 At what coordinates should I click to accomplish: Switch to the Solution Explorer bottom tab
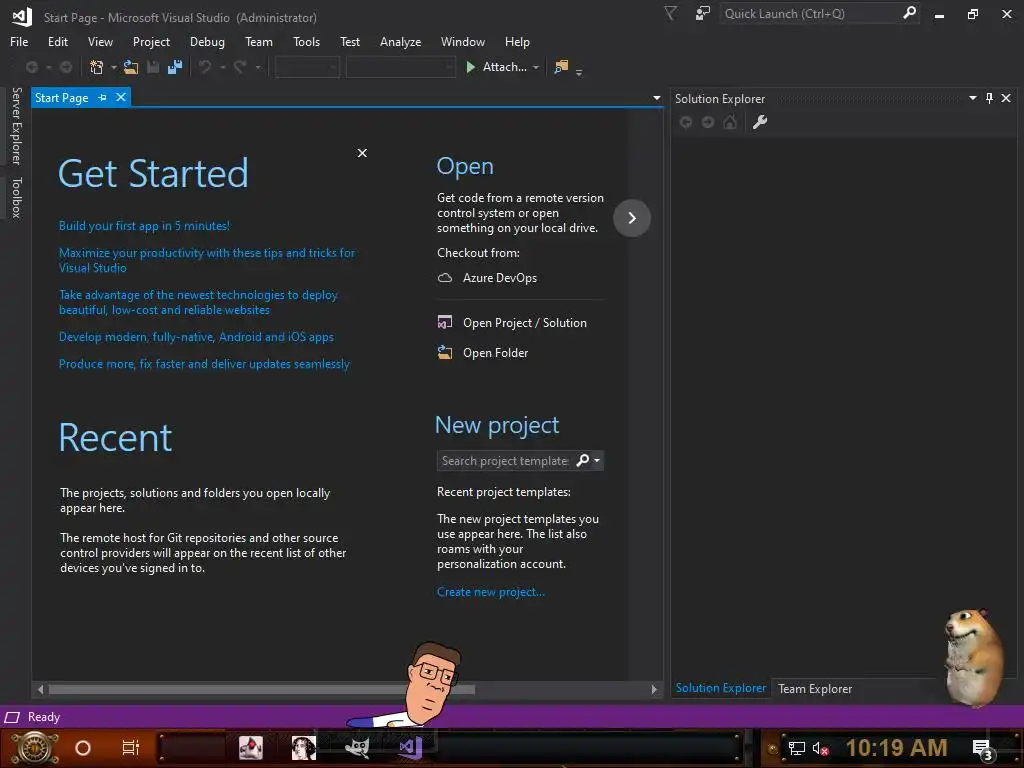720,688
